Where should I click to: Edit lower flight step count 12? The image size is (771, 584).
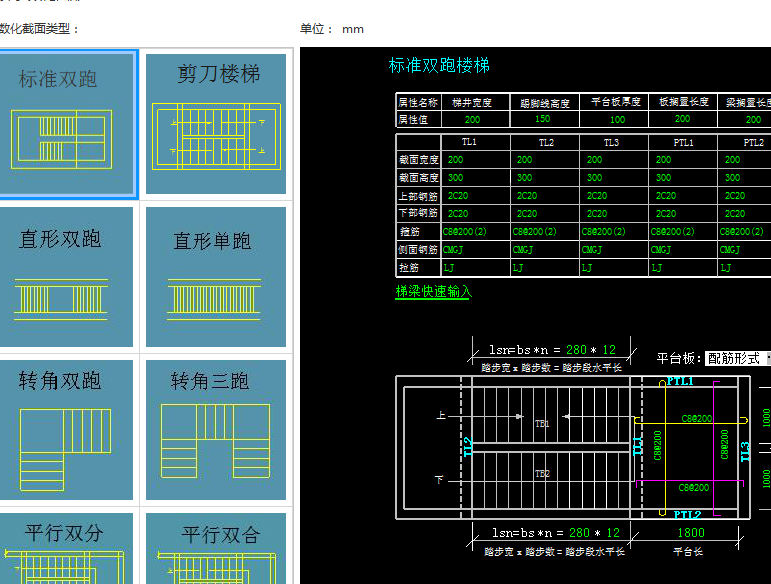[613, 533]
